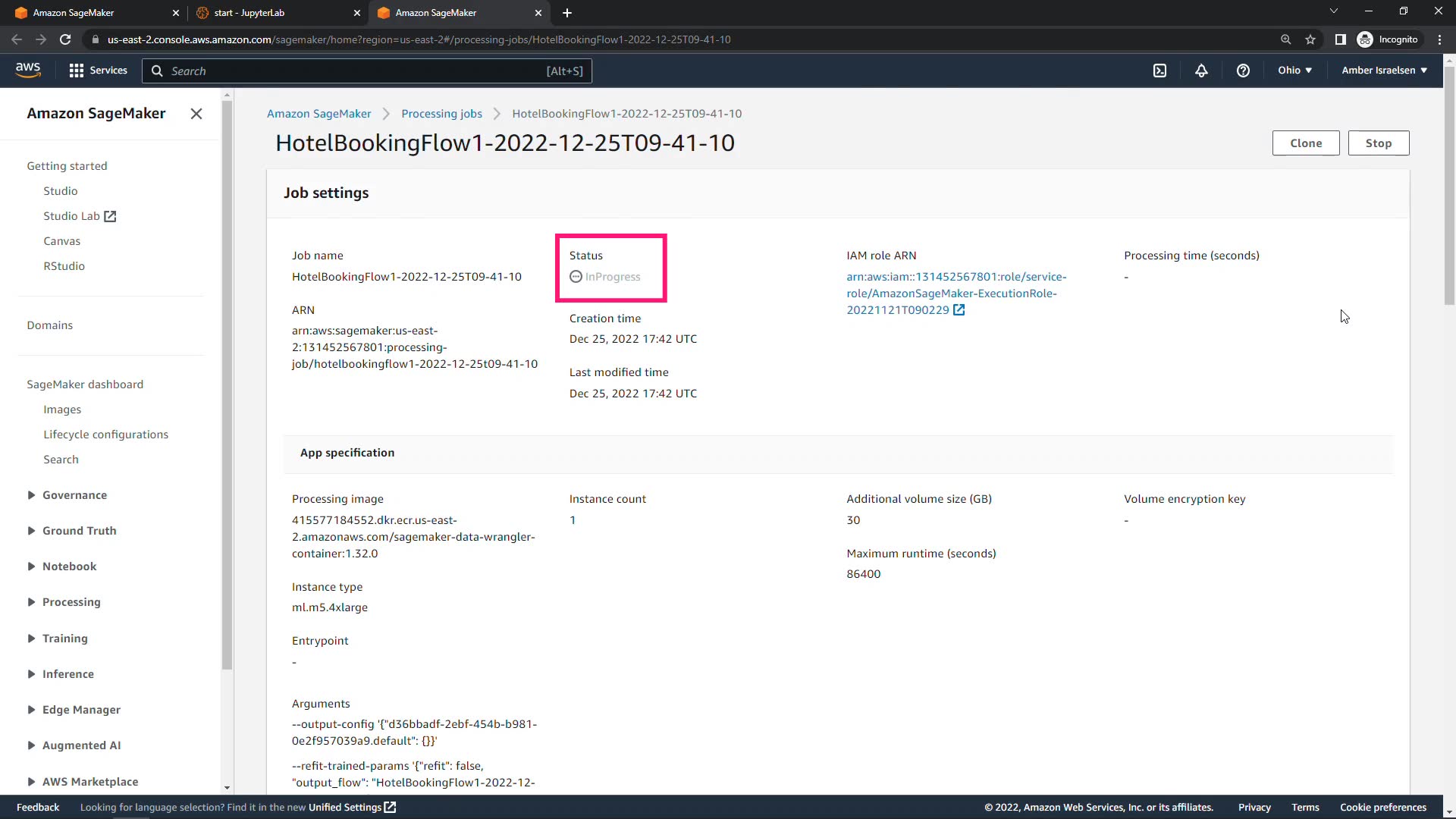
Task: Open the notifications bell icon
Action: (1201, 71)
